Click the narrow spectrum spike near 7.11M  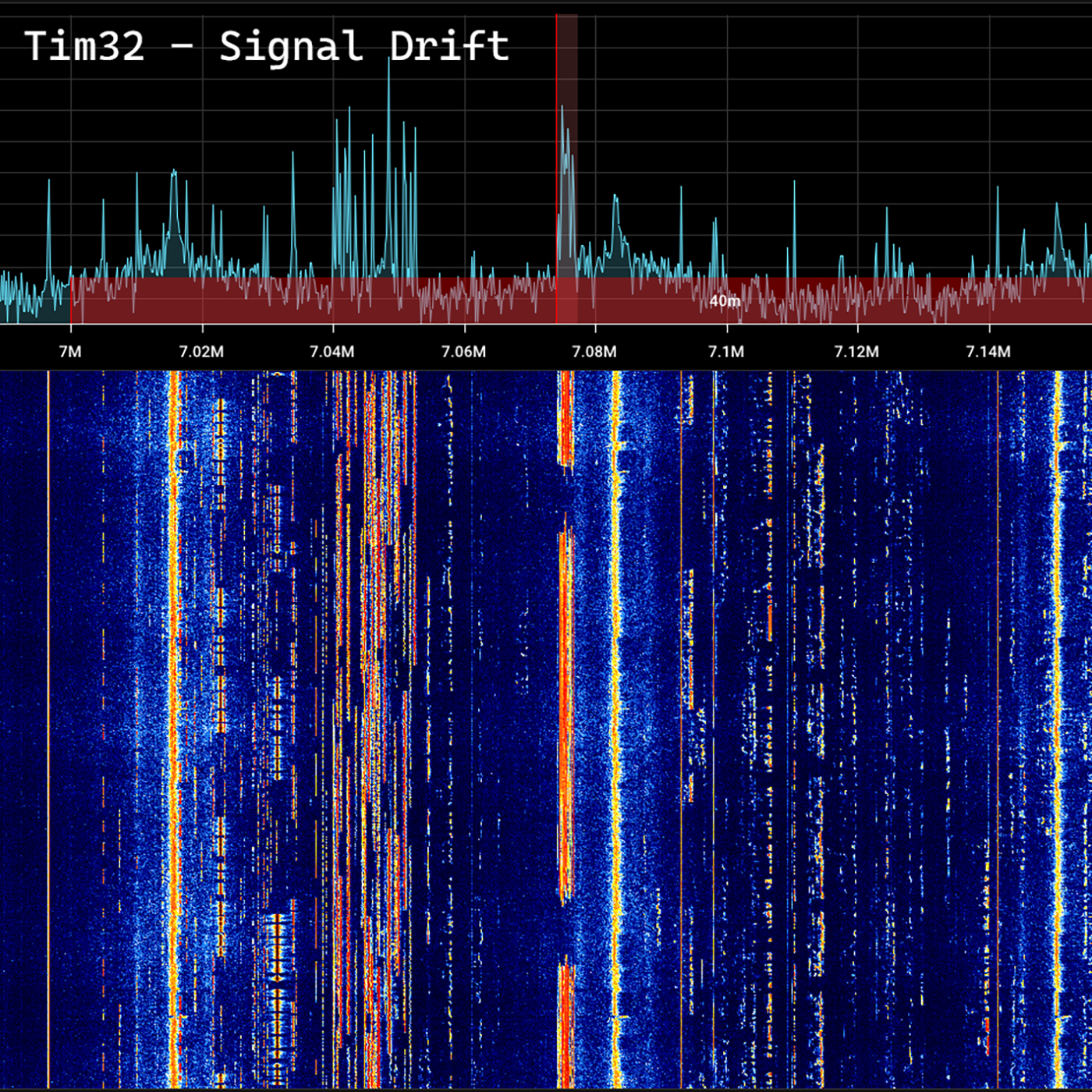(x=795, y=187)
